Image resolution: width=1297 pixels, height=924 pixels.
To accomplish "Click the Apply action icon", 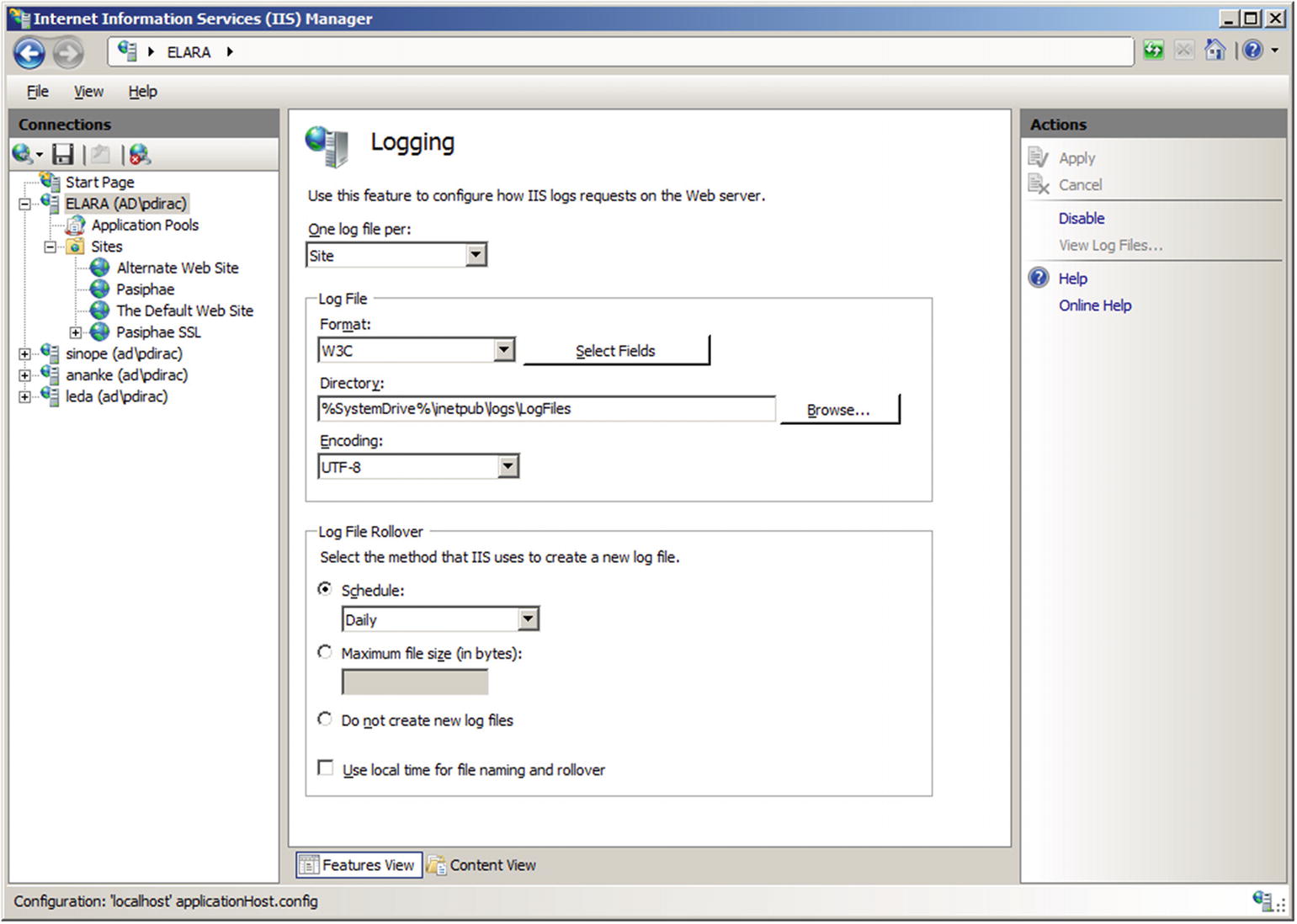I will pos(1039,157).
